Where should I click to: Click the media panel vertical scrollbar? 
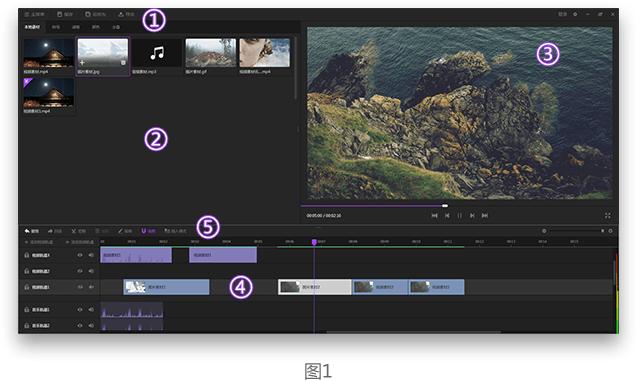295,68
